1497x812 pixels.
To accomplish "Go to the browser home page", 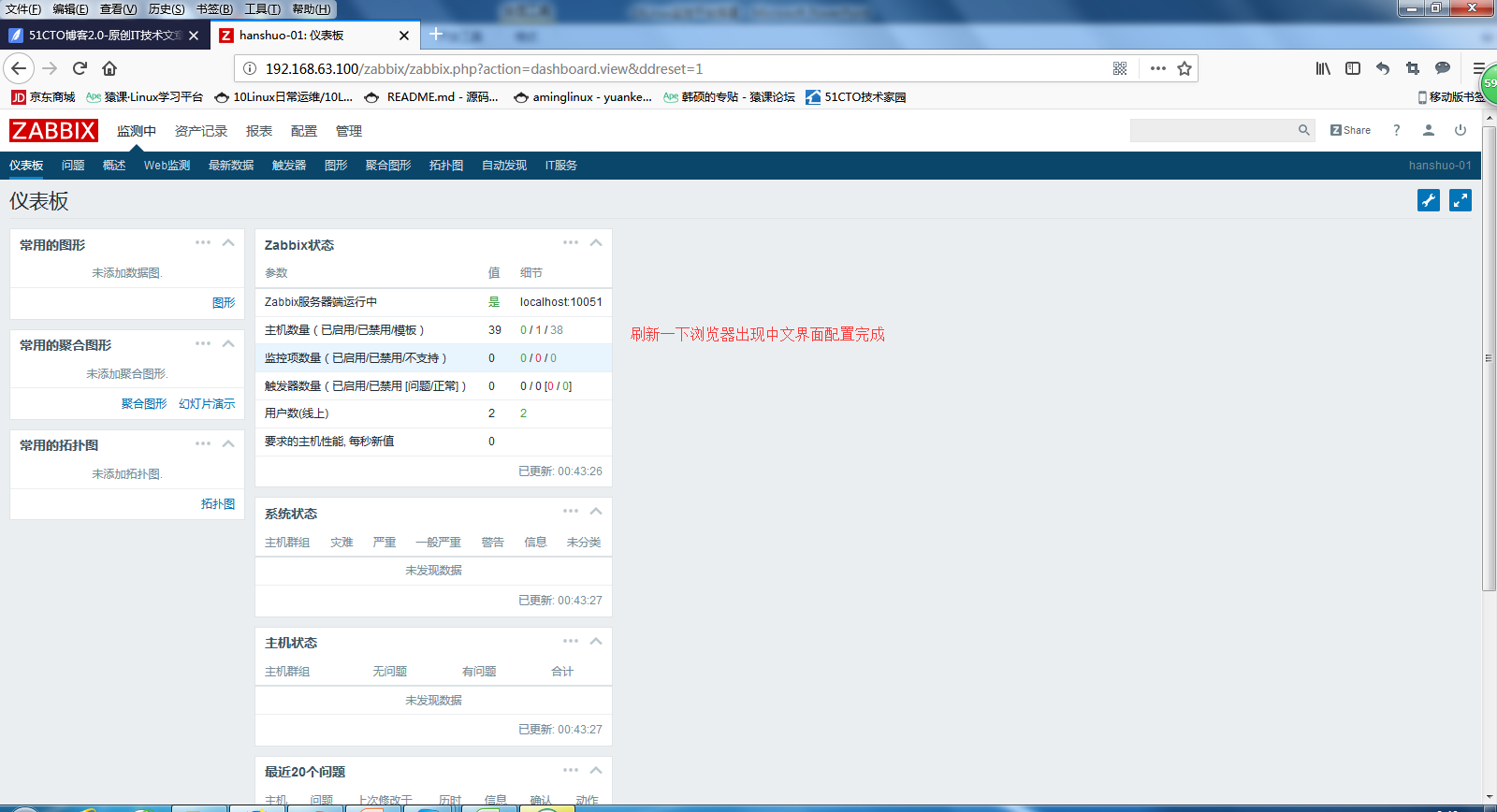I will click(109, 68).
